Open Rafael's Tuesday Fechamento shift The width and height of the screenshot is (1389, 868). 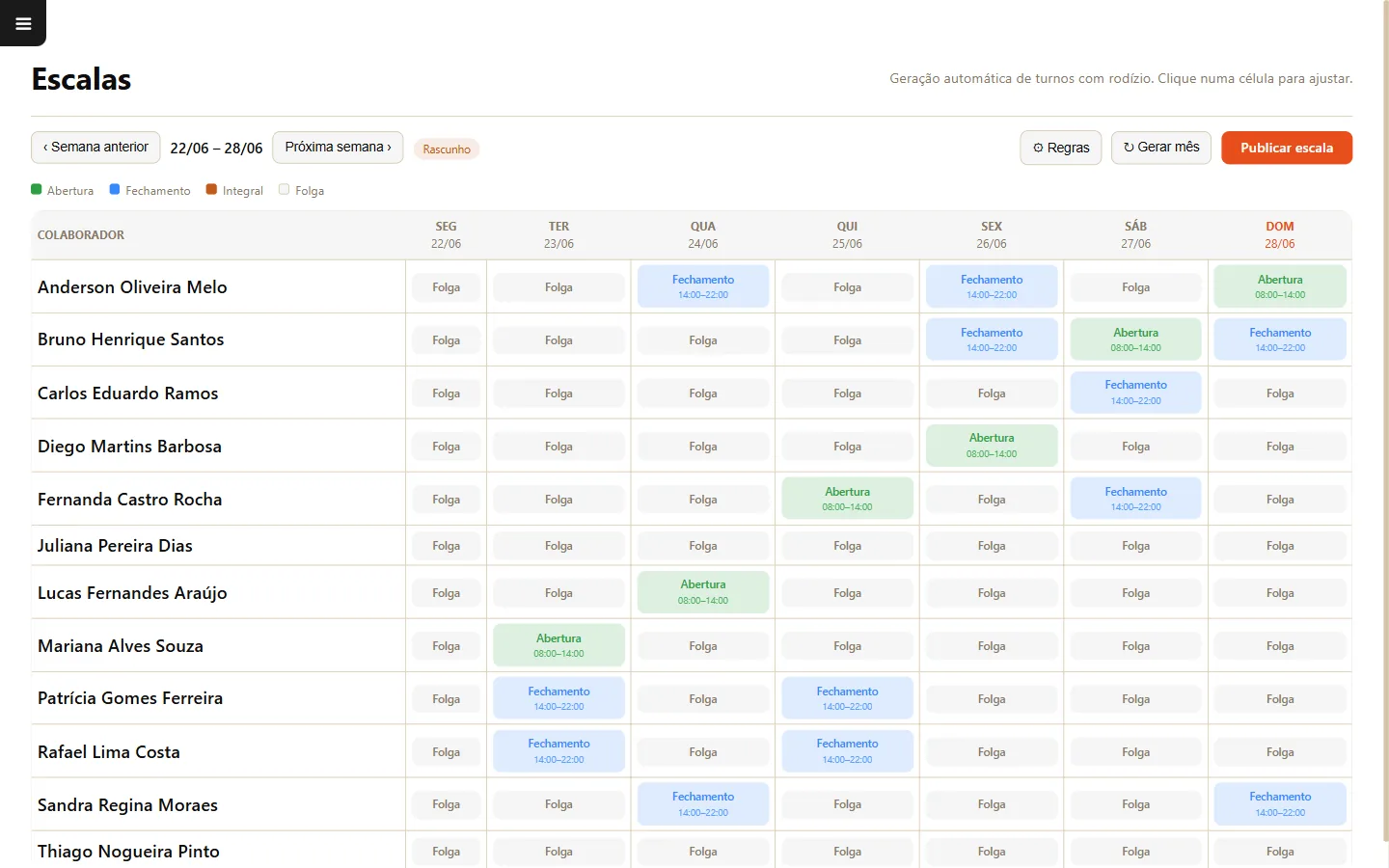click(558, 751)
